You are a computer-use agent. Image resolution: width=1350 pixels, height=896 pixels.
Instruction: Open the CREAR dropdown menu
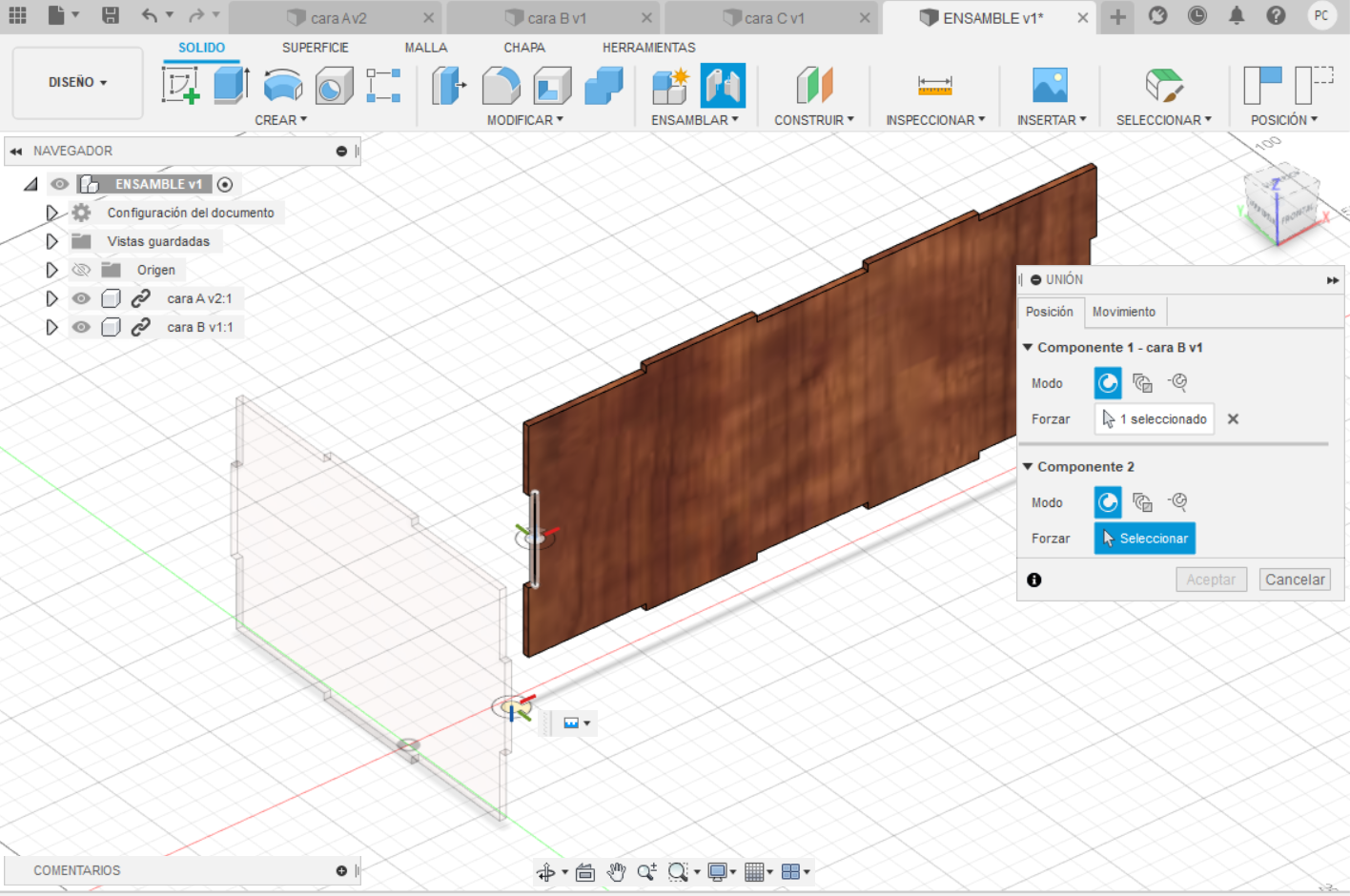[x=281, y=120]
